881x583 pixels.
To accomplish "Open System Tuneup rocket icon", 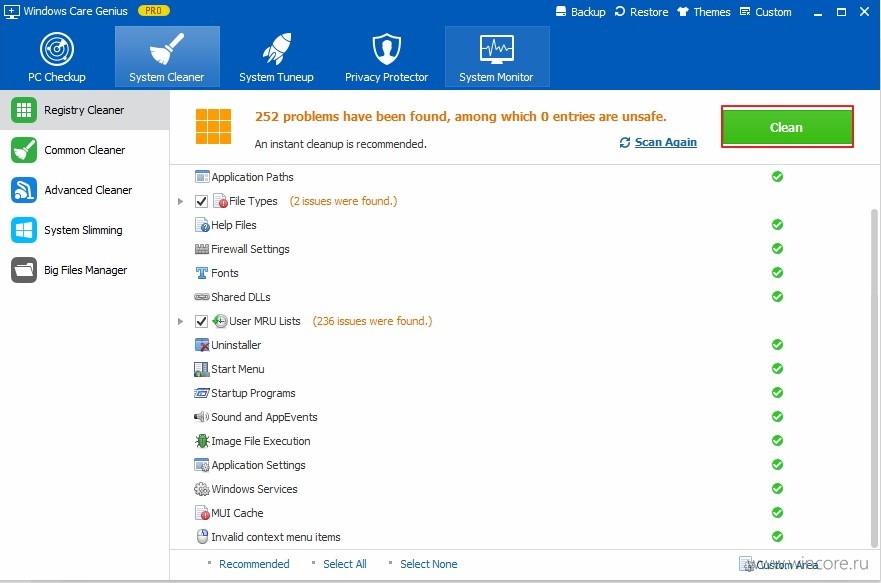I will (x=276, y=48).
